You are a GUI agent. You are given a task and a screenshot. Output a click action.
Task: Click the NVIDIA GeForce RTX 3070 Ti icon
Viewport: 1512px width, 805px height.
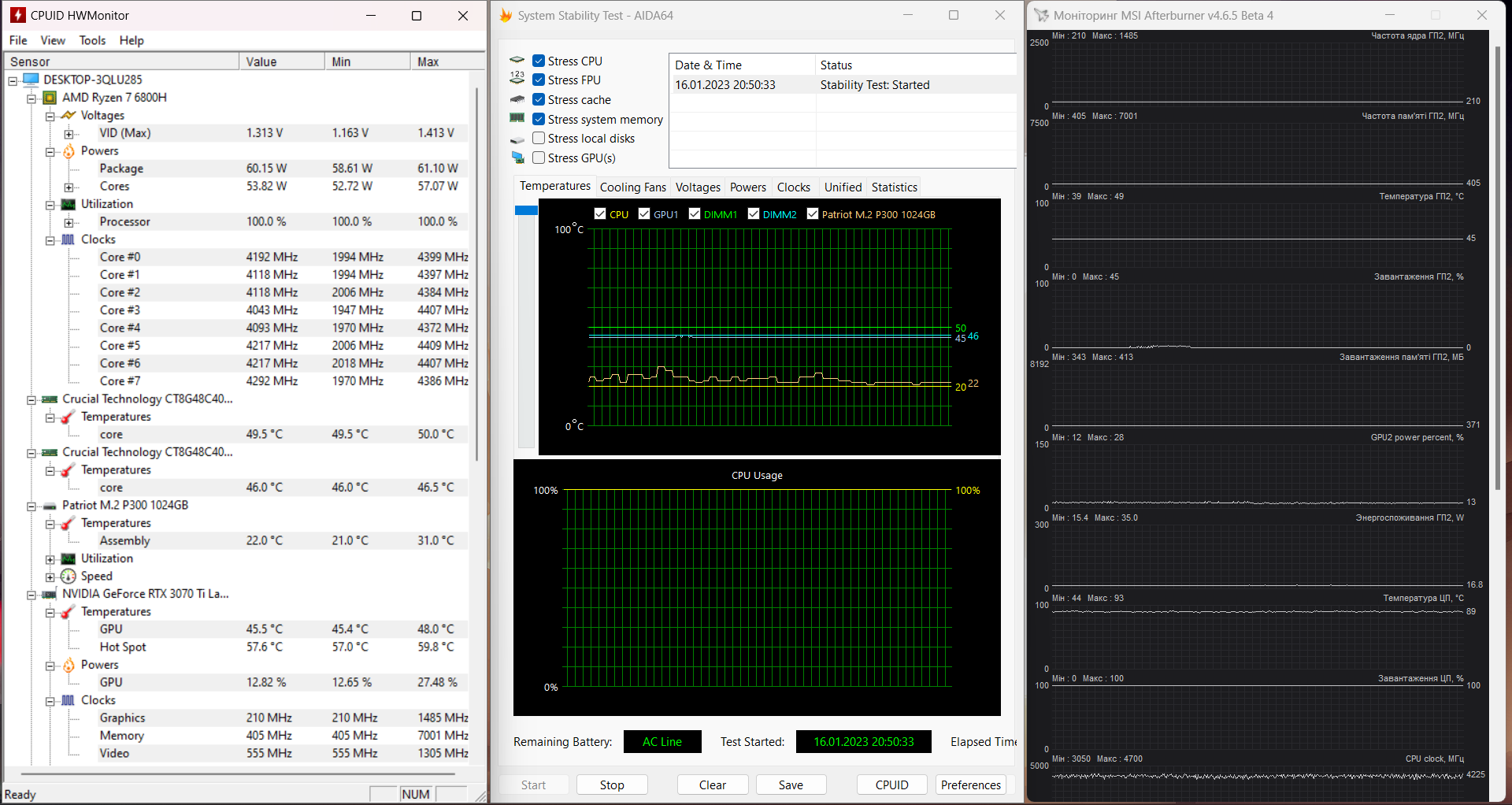(x=50, y=594)
